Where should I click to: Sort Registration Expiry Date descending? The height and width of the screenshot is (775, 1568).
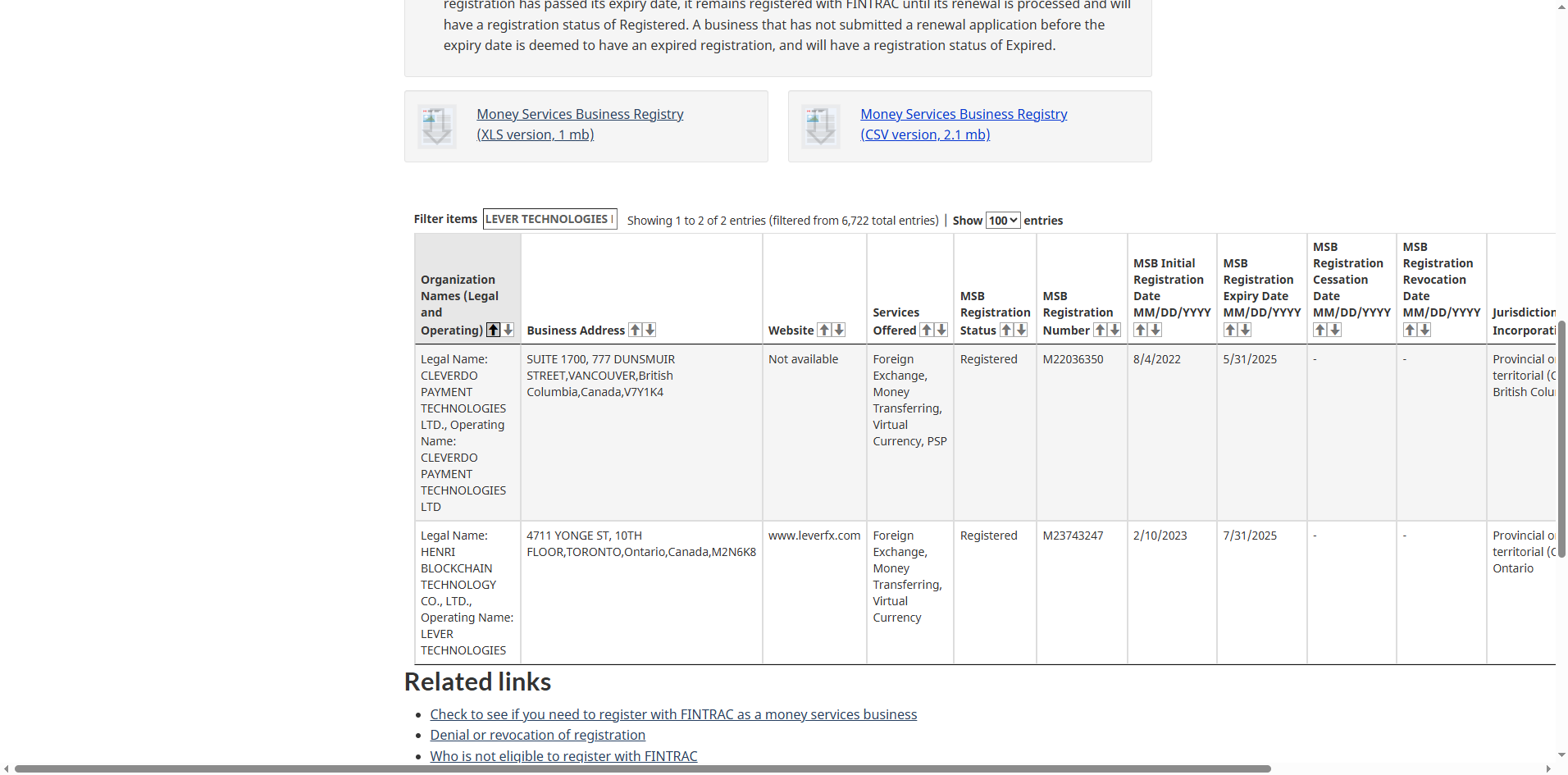click(1245, 330)
